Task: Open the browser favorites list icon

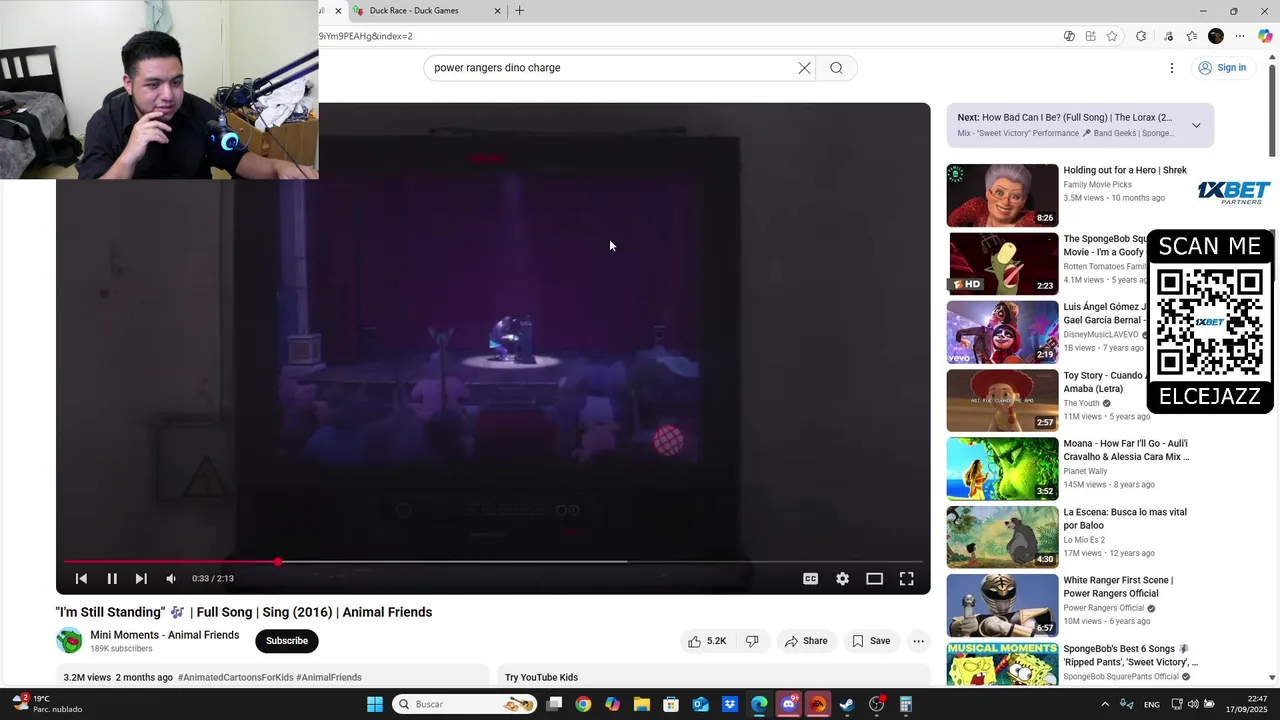Action: pyautogui.click(x=1192, y=36)
